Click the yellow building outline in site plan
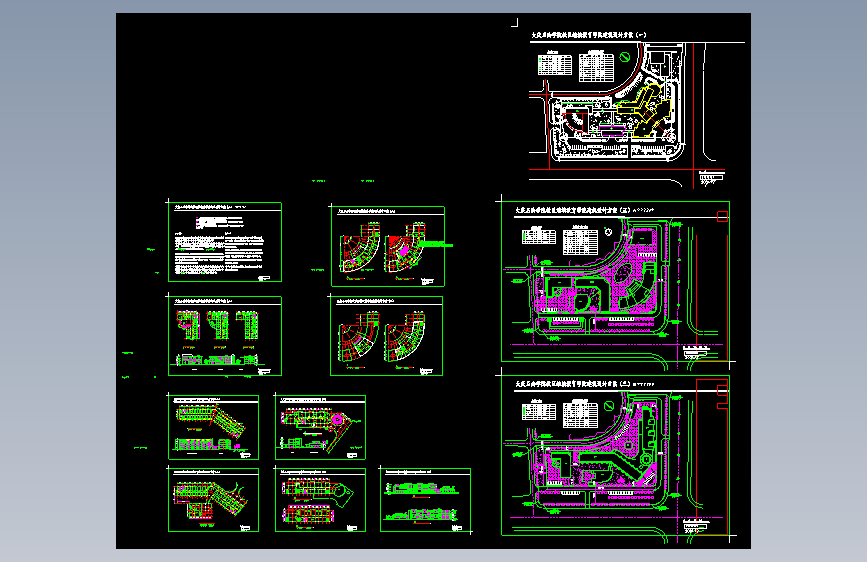This screenshot has width=867, height=562. pyautogui.click(x=644, y=110)
